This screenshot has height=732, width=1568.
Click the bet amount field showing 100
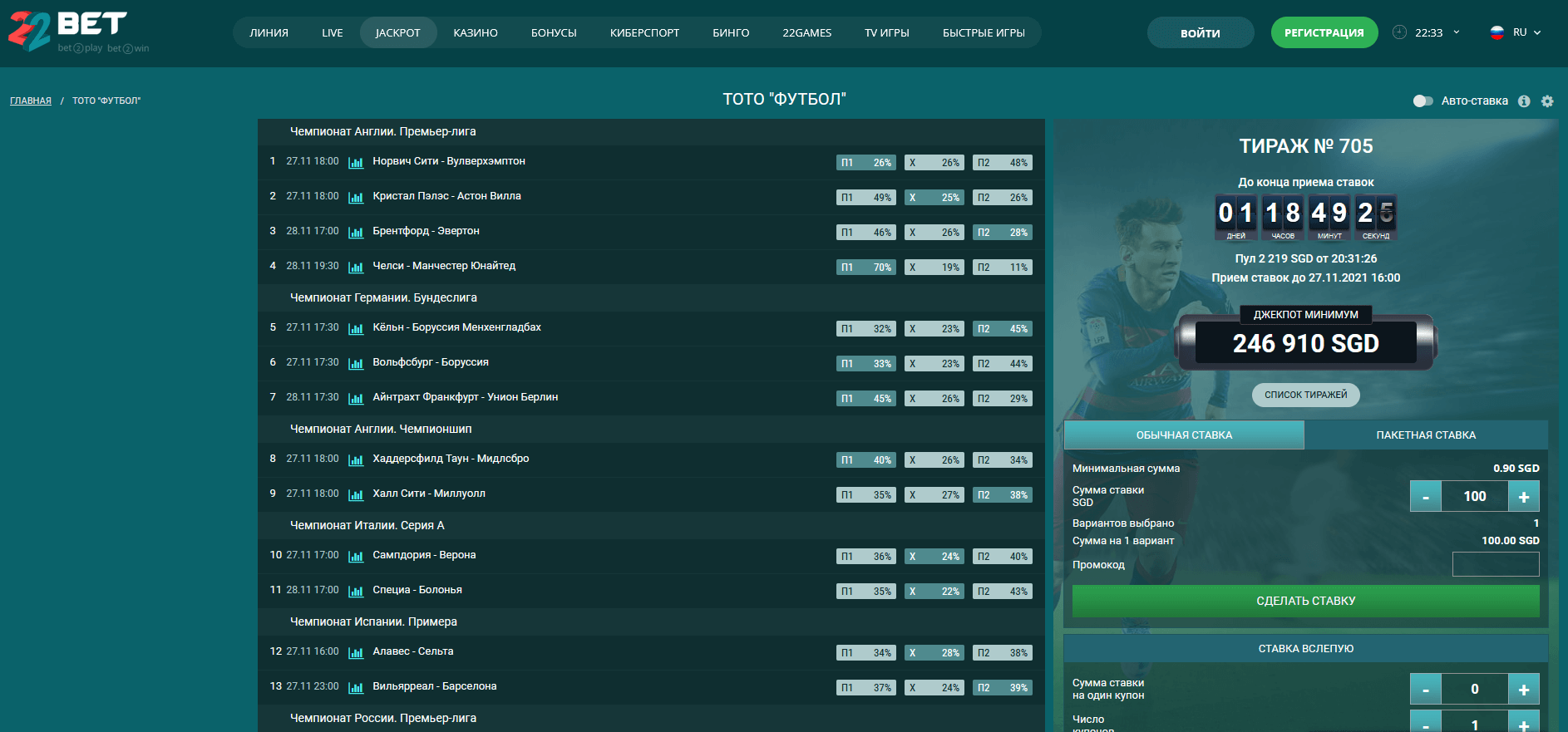[1475, 497]
